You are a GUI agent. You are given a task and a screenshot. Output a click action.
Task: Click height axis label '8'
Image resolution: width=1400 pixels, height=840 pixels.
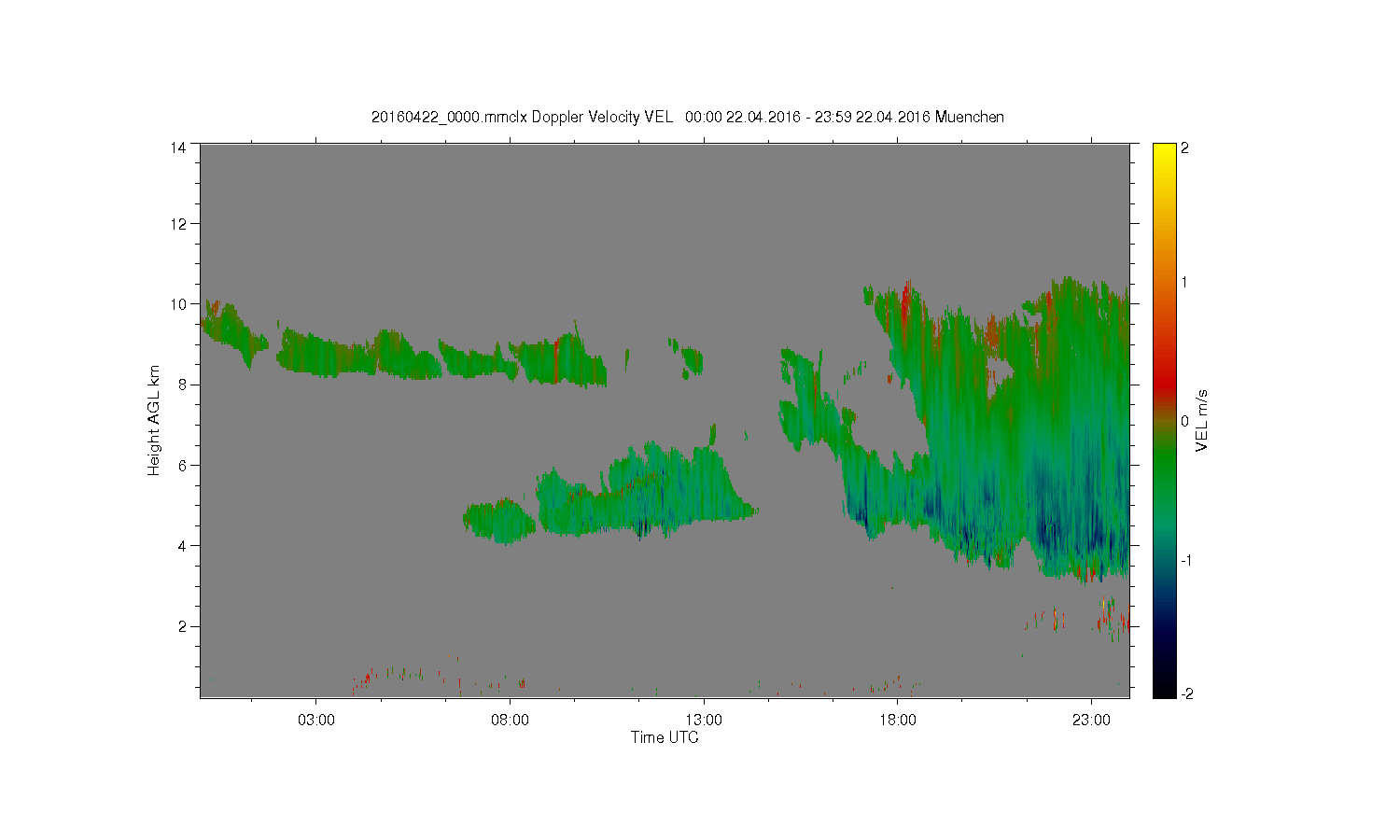coord(182,385)
